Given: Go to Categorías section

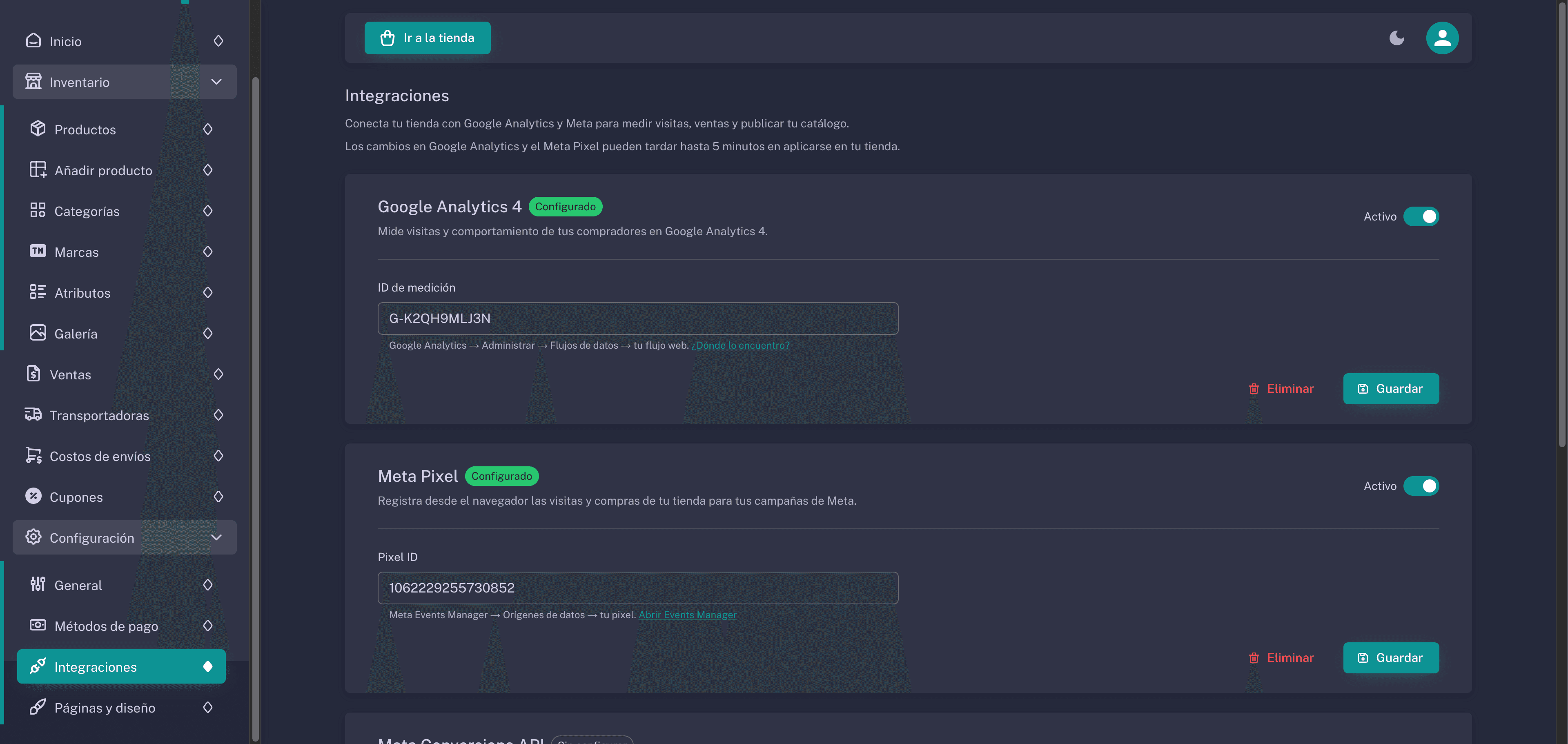Looking at the screenshot, I should click(121, 211).
